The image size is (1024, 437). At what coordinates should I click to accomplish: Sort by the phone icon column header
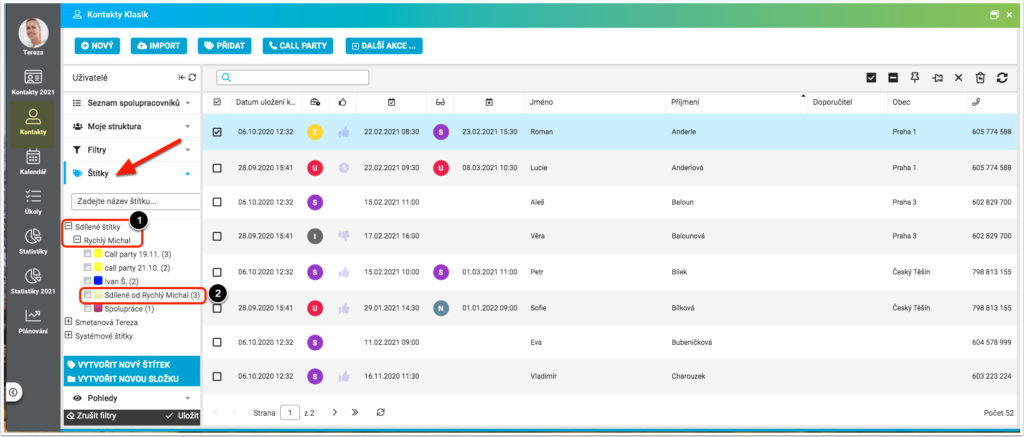[x=976, y=102]
